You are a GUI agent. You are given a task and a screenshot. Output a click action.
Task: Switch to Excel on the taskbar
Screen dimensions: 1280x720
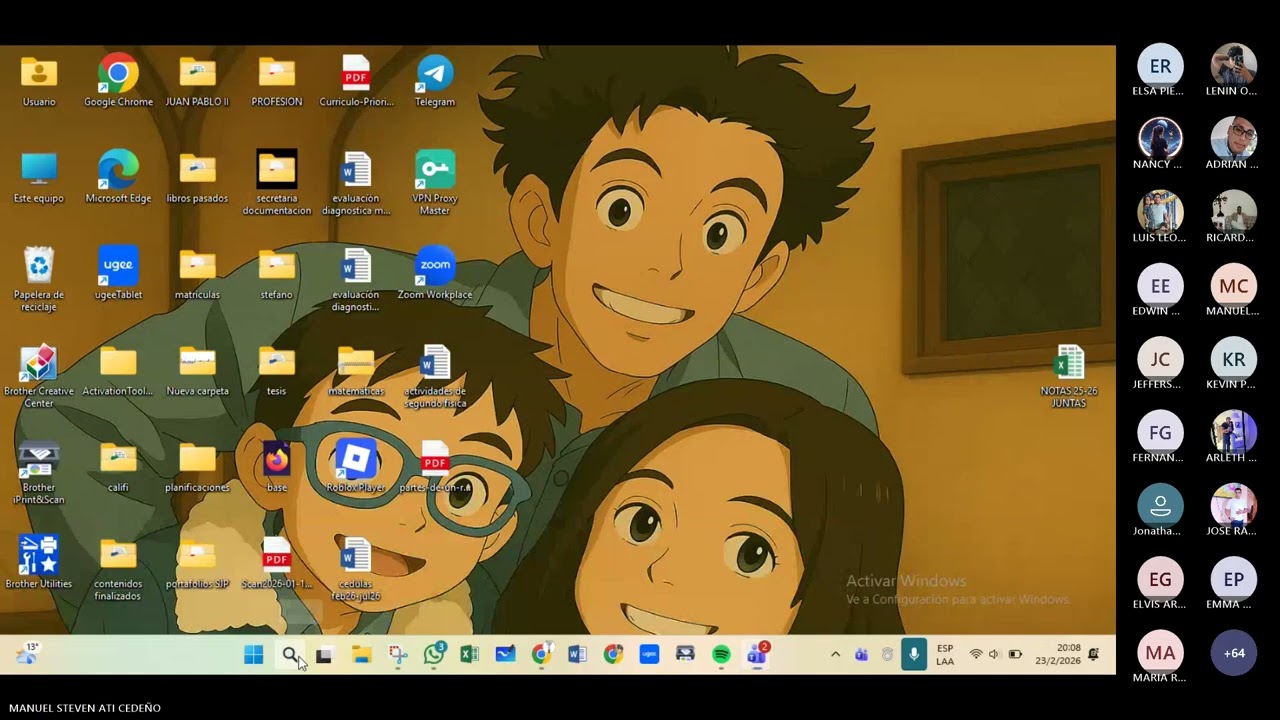tap(469, 655)
